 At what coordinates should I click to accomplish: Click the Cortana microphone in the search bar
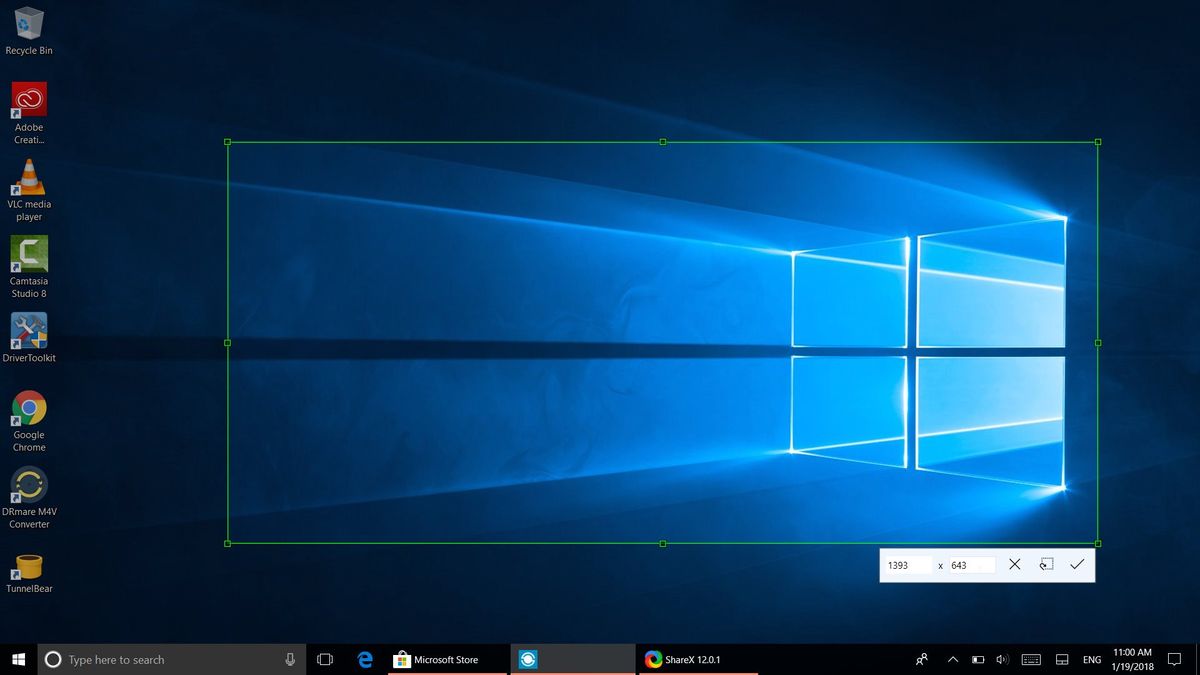point(289,659)
